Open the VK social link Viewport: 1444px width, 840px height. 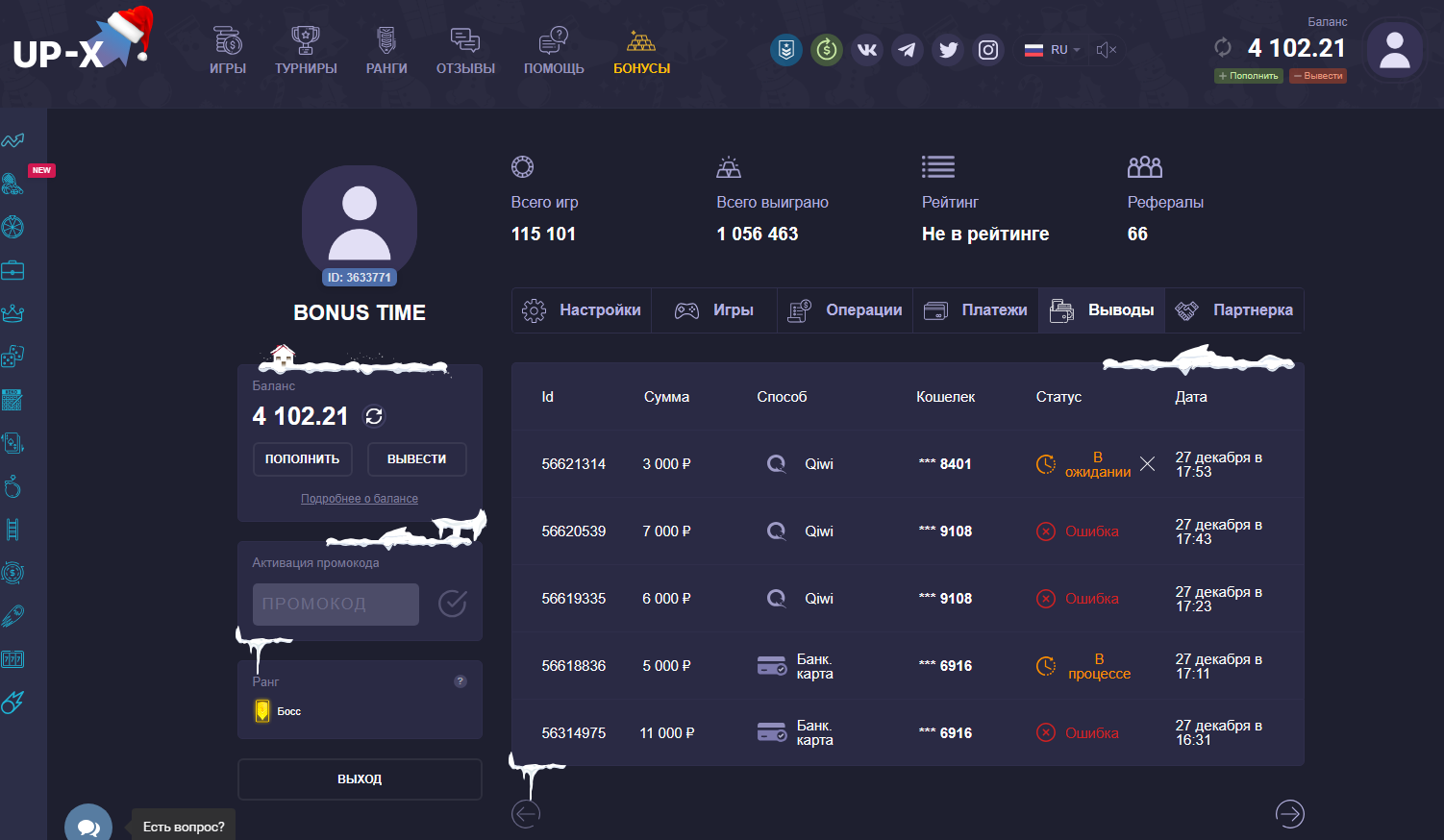coord(867,50)
